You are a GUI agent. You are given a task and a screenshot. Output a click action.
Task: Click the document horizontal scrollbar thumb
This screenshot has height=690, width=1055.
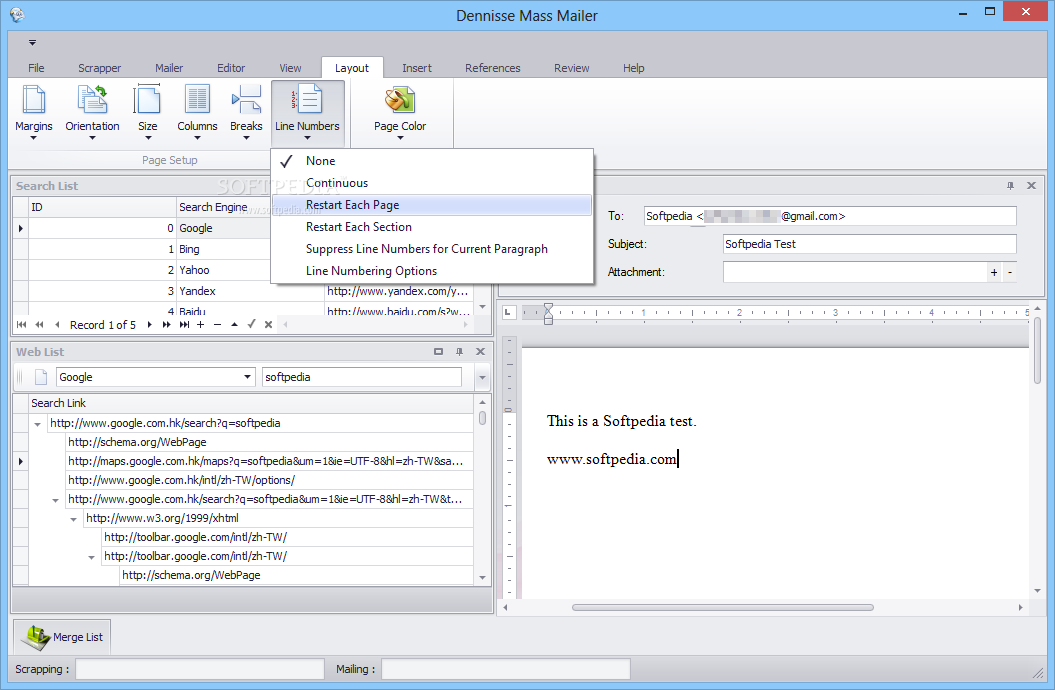point(723,607)
